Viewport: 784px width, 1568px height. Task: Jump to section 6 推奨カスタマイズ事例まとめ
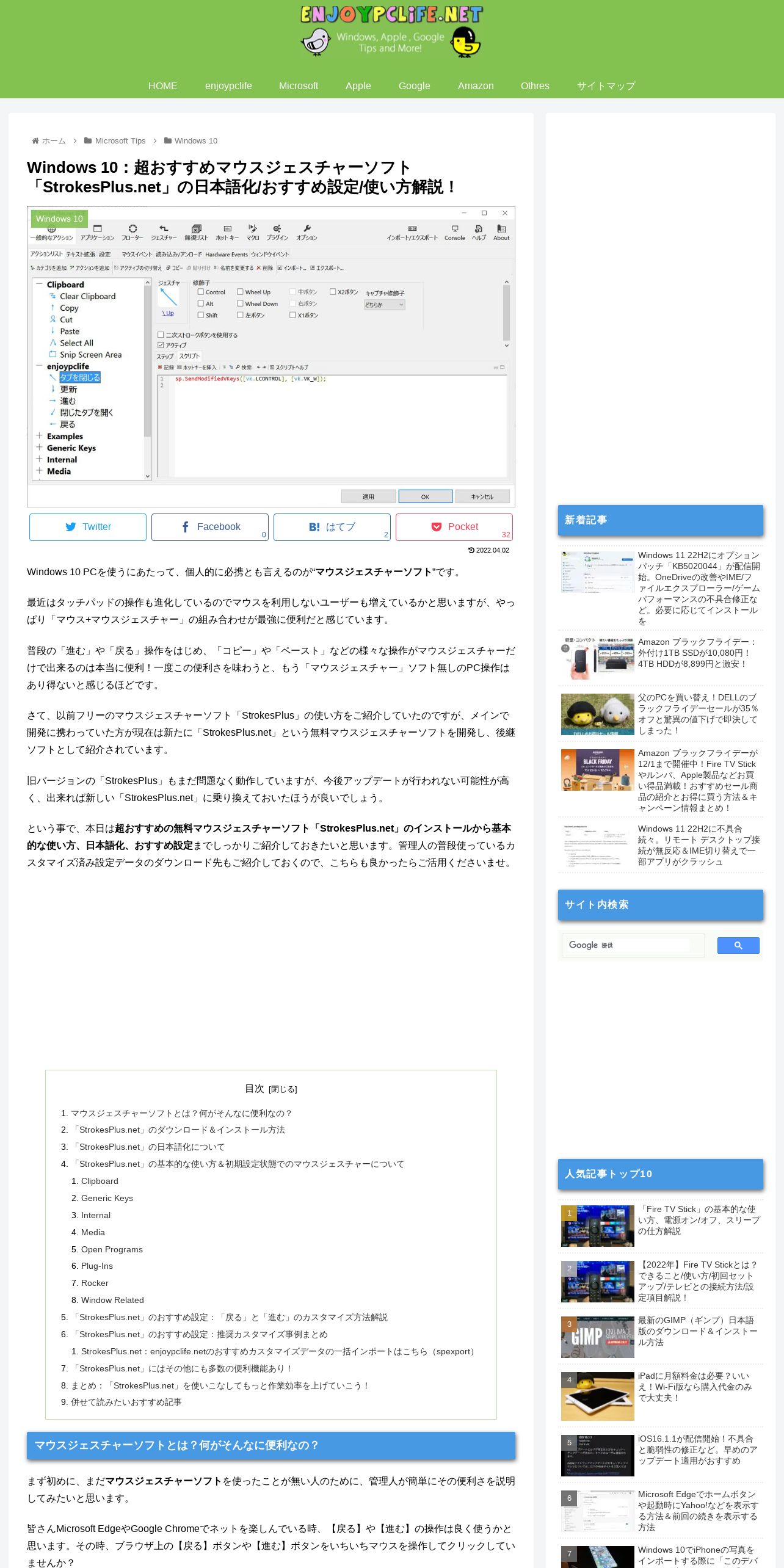[199, 1335]
